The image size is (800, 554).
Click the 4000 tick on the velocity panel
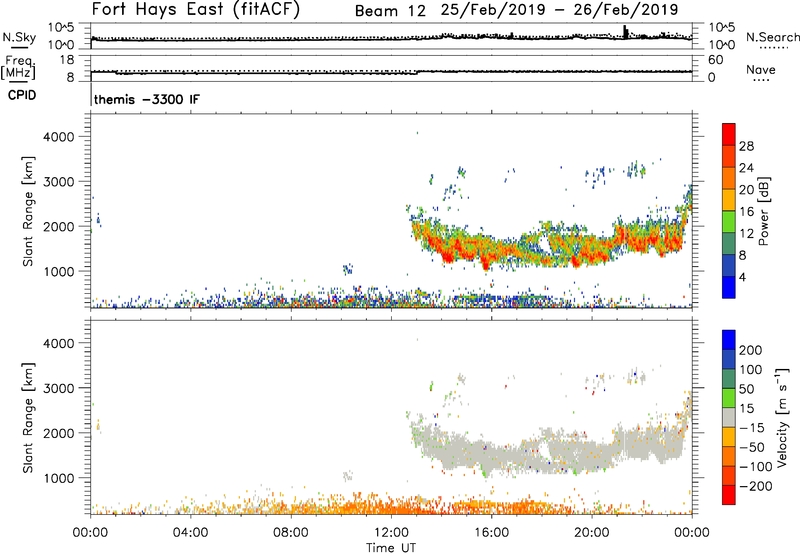pyautogui.click(x=59, y=343)
